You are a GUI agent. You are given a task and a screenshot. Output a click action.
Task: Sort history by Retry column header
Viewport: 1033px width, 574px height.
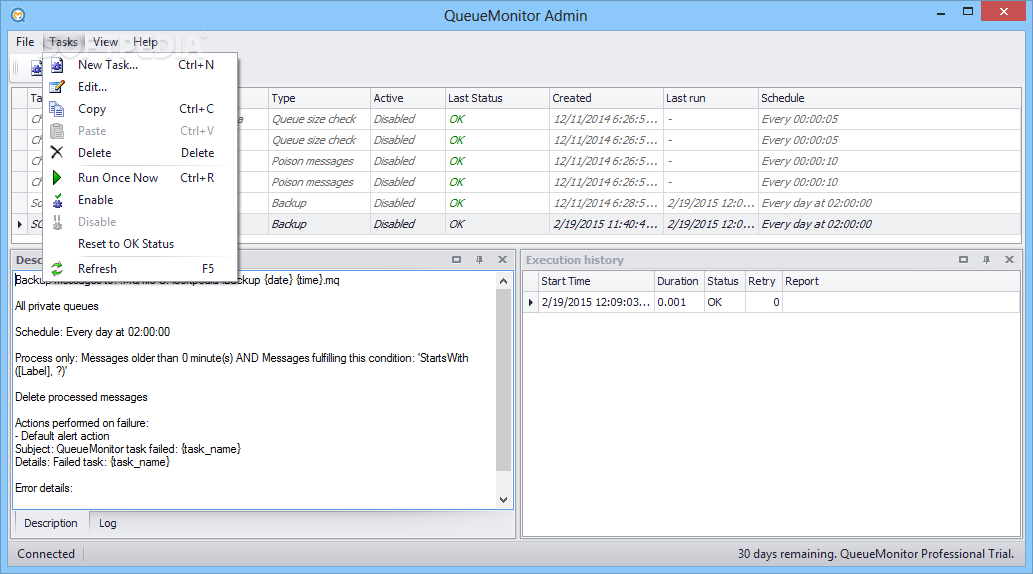pos(764,281)
